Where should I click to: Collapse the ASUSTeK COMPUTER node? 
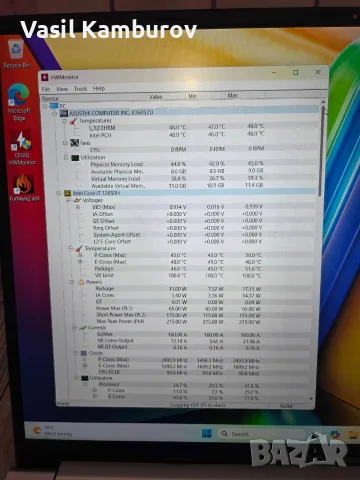coord(55,114)
